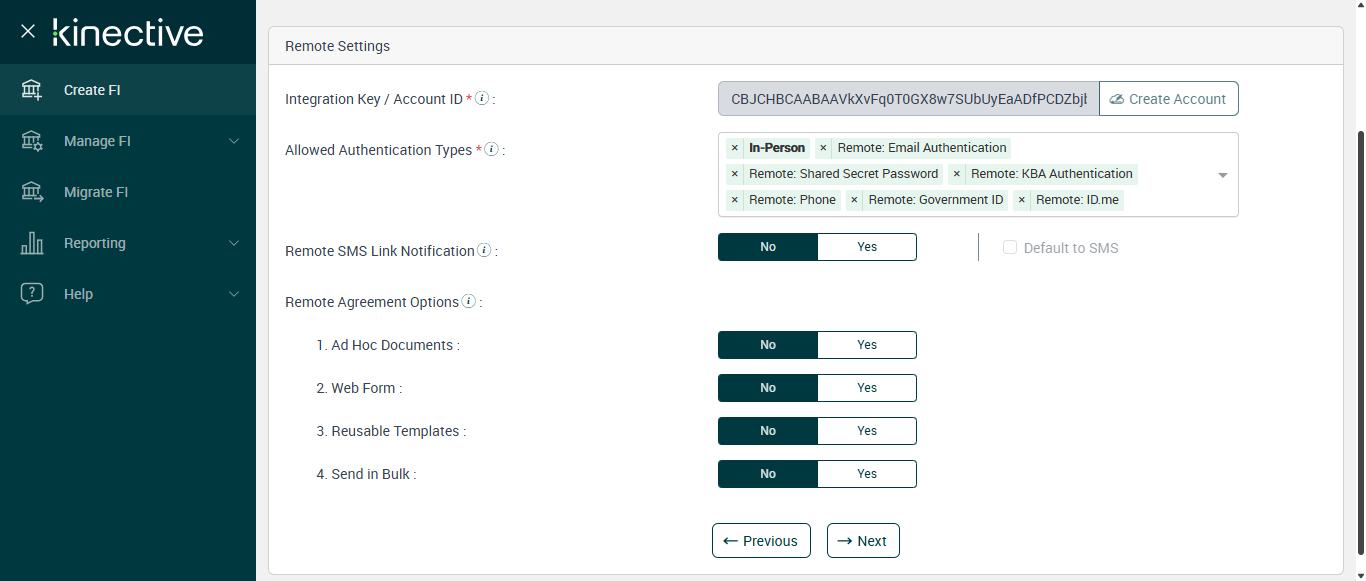Click info icon next to Remote Agreement Options

[468, 302]
